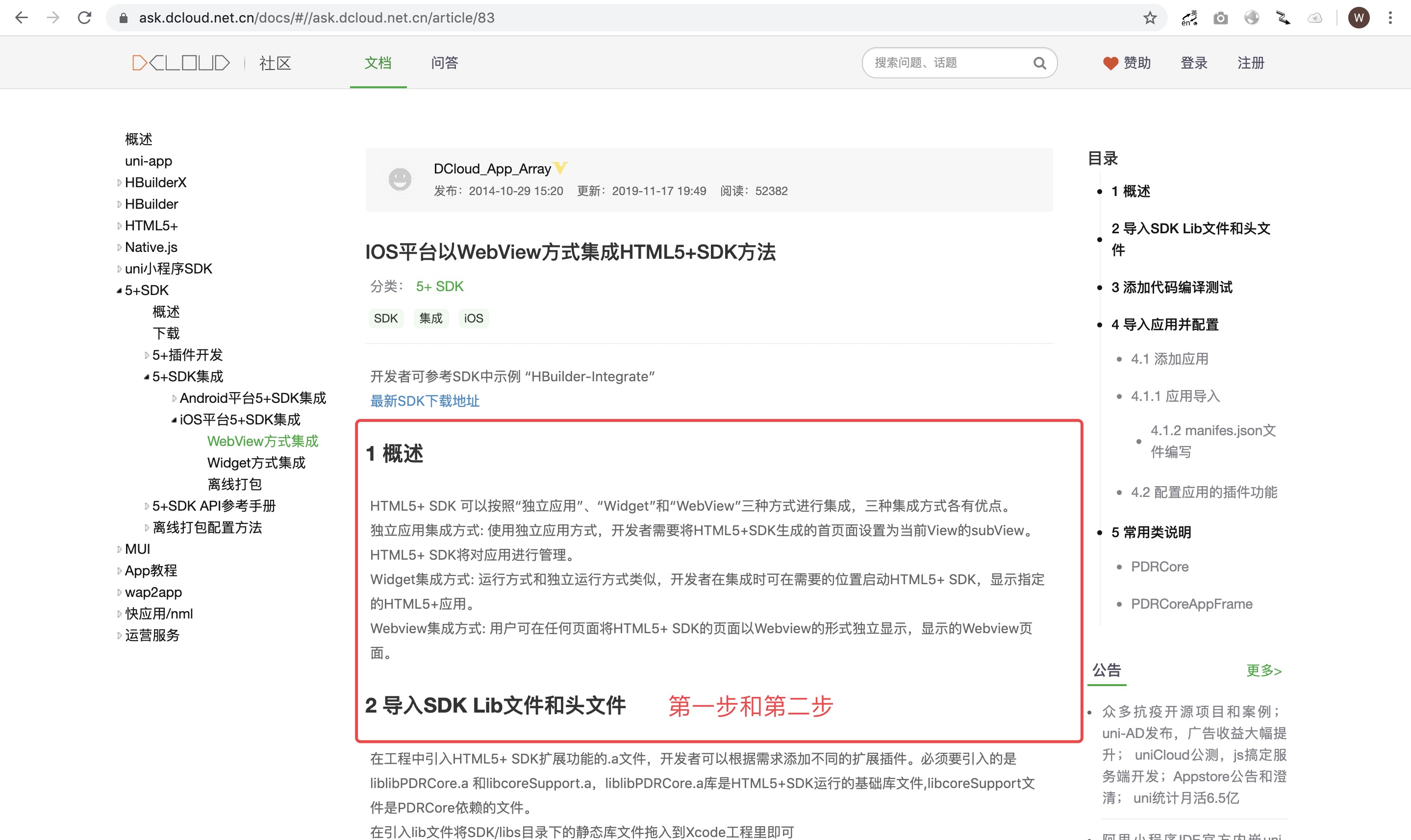The height and width of the screenshot is (840, 1411).
Task: Click the site lock icon in address bar
Action: pyautogui.click(x=124, y=18)
